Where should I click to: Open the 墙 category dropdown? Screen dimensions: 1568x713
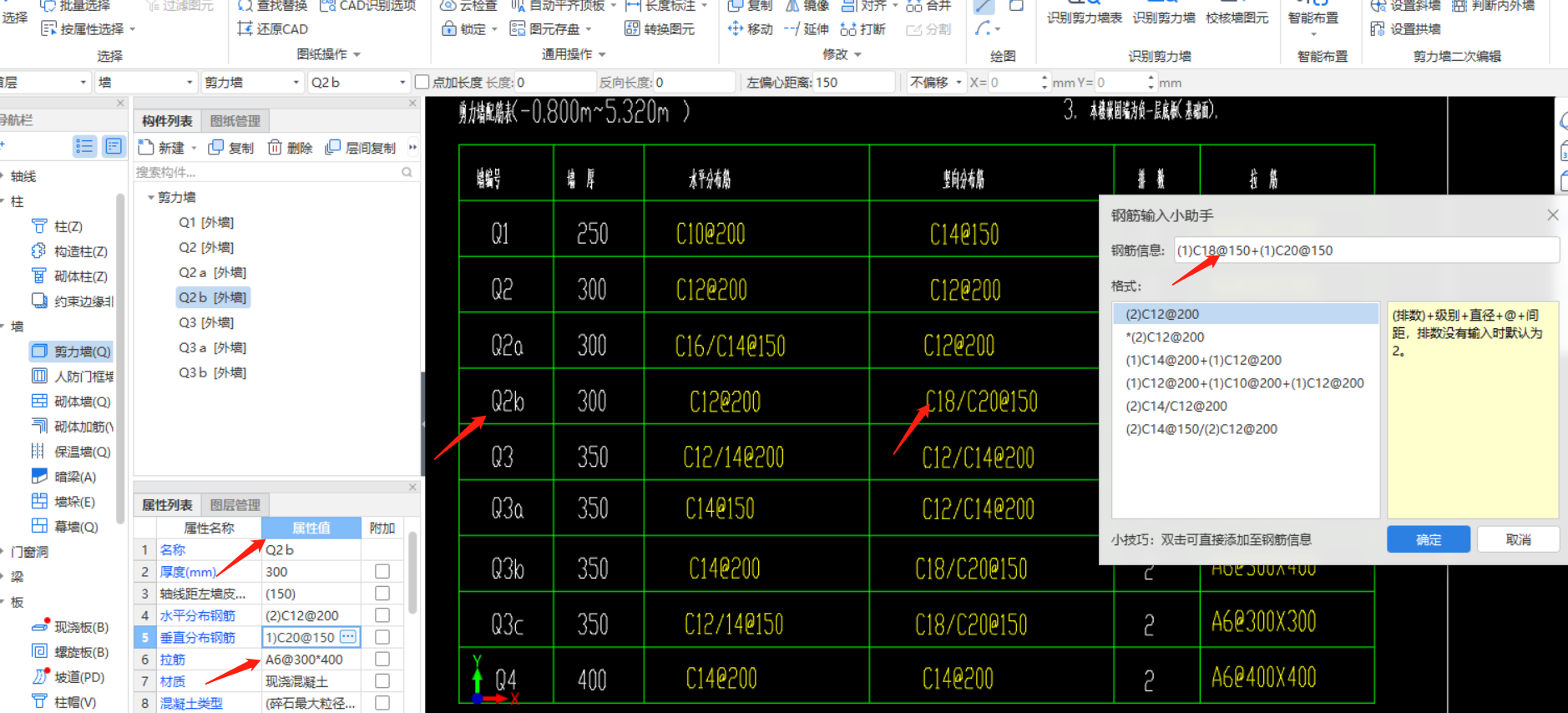(190, 82)
